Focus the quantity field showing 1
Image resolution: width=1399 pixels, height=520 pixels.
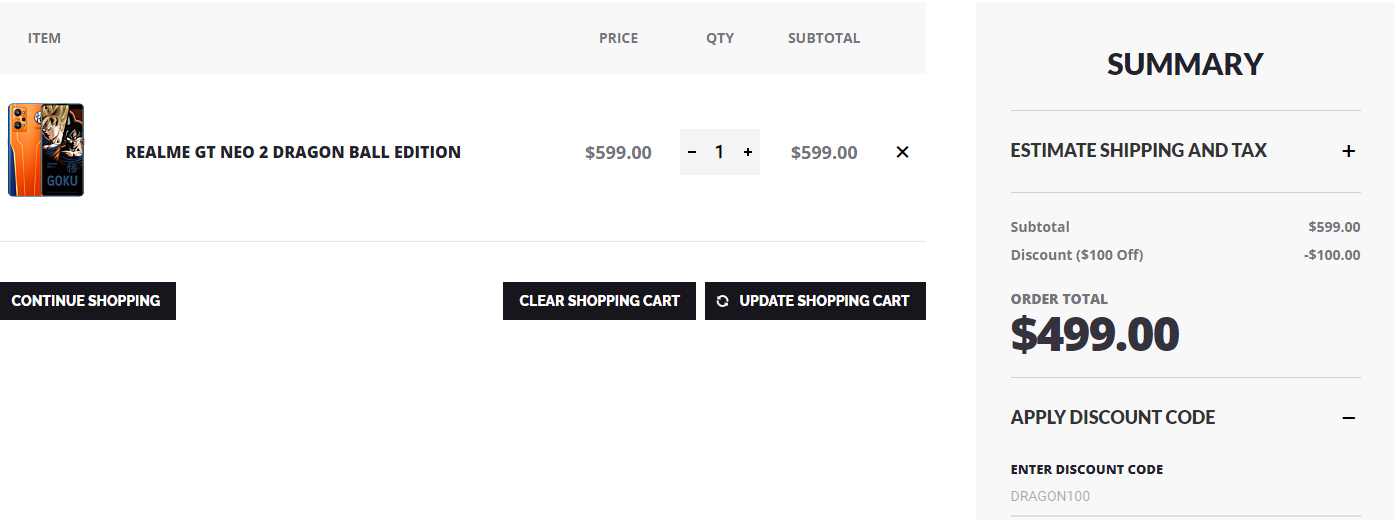click(x=719, y=152)
